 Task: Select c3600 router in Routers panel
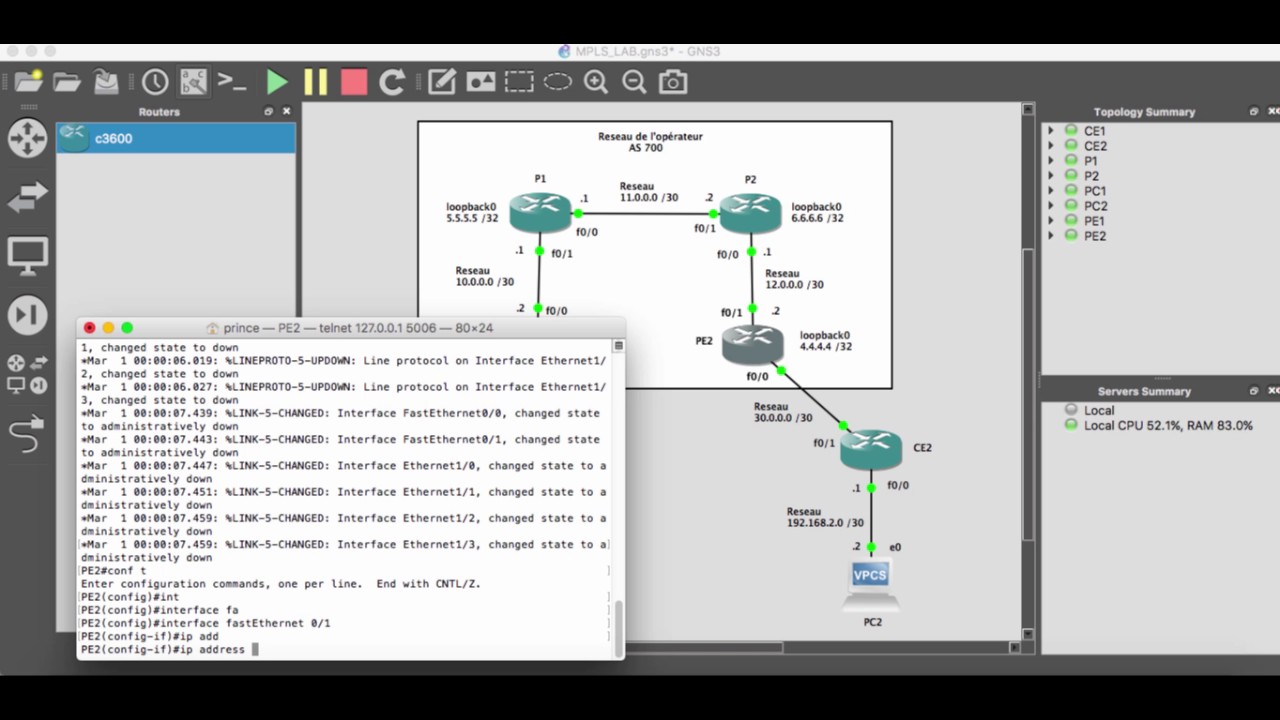coord(176,138)
